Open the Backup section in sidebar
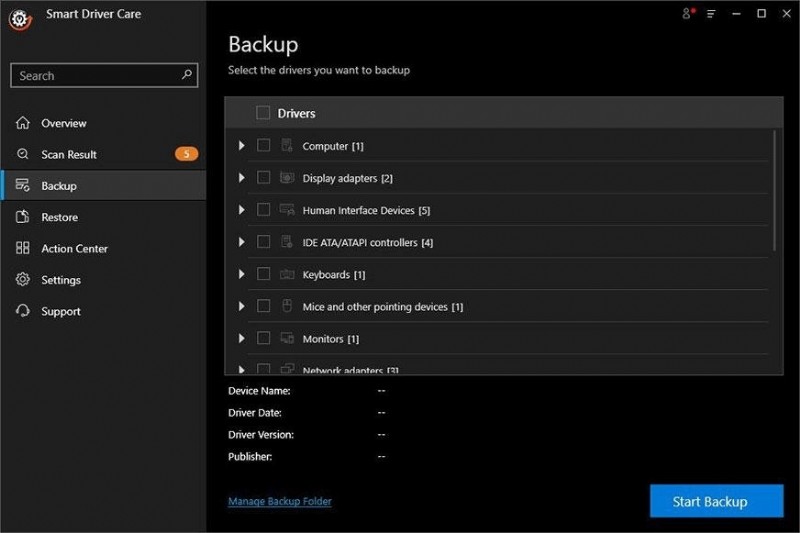The image size is (800, 533). [x=59, y=186]
